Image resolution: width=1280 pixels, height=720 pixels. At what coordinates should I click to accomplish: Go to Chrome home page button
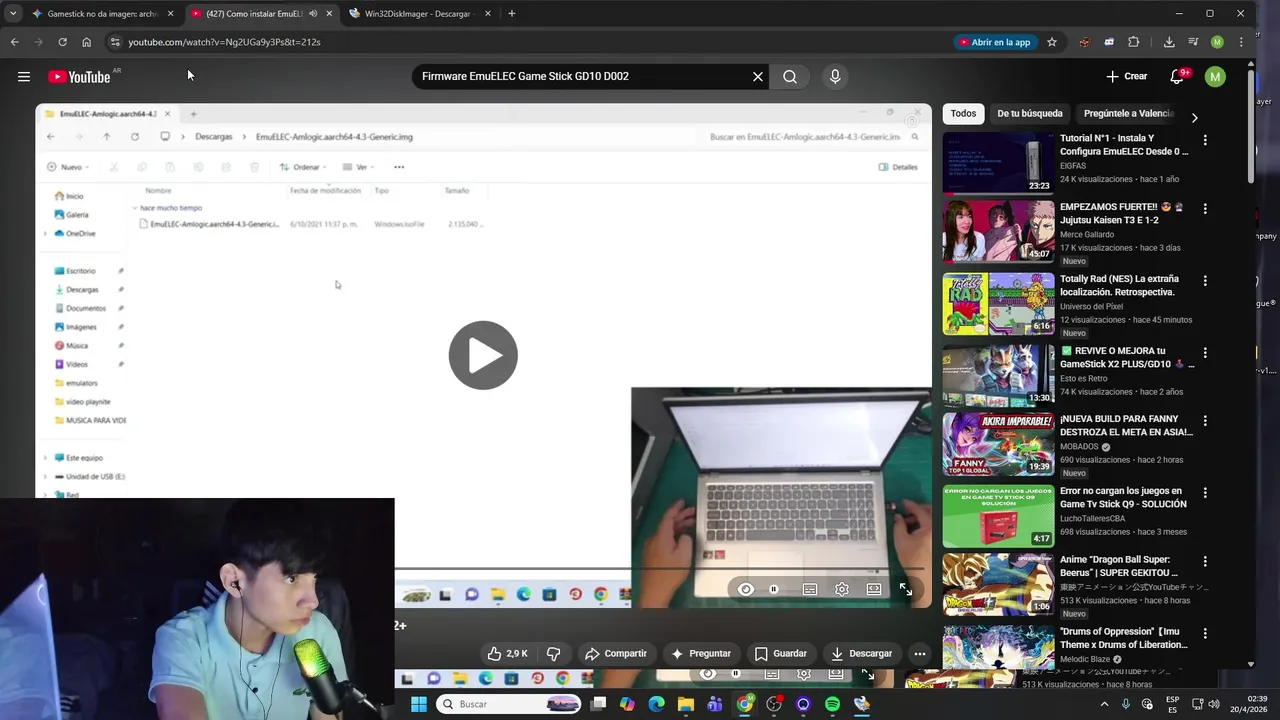pos(86,42)
